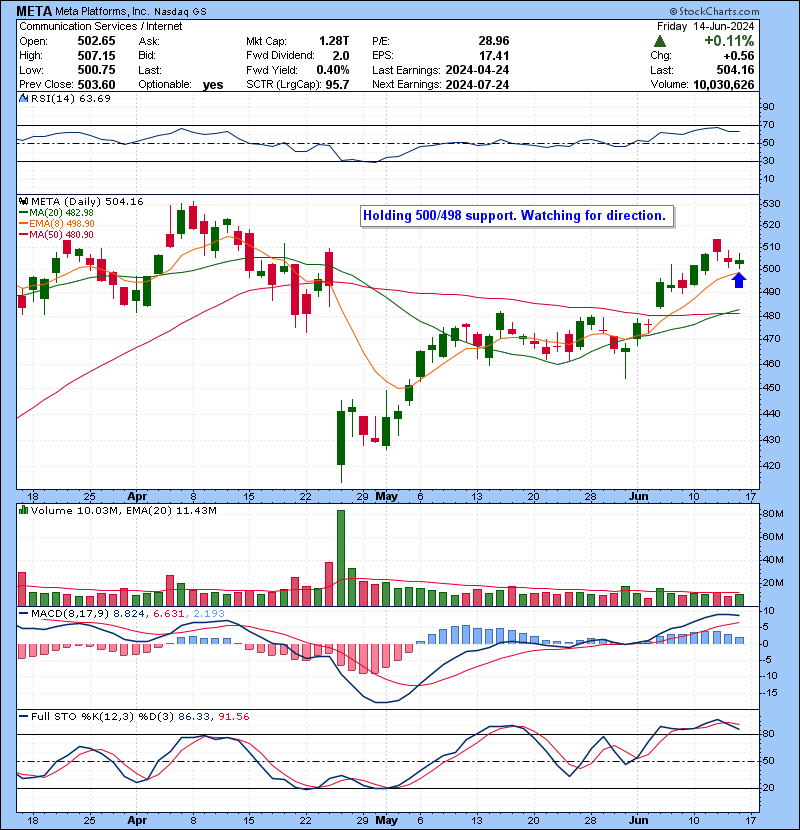Click the '-15' MACD axis label
Image resolution: width=800 pixels, height=830 pixels.
click(769, 692)
